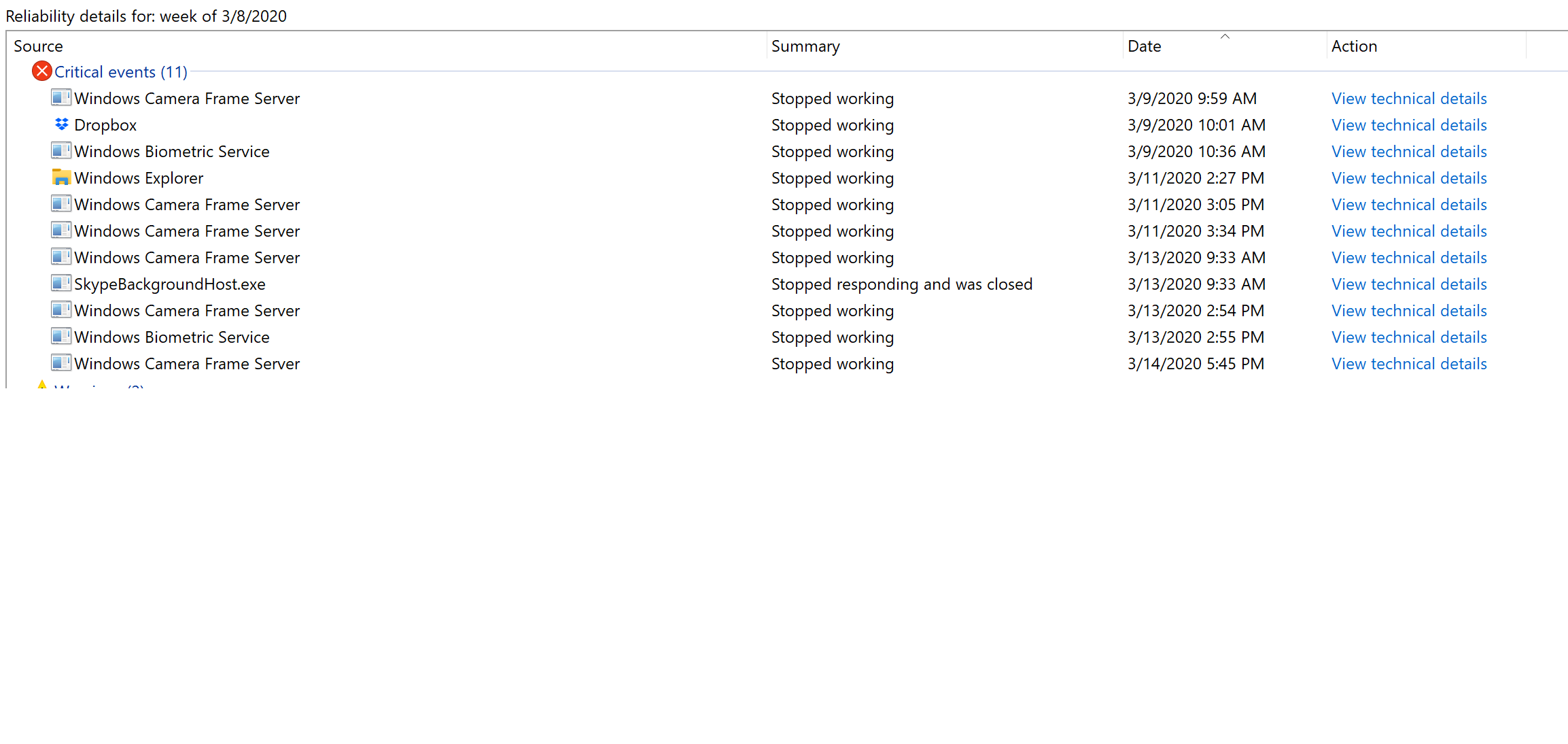
Task: Click the Windows Explorer folder icon
Action: point(61,177)
